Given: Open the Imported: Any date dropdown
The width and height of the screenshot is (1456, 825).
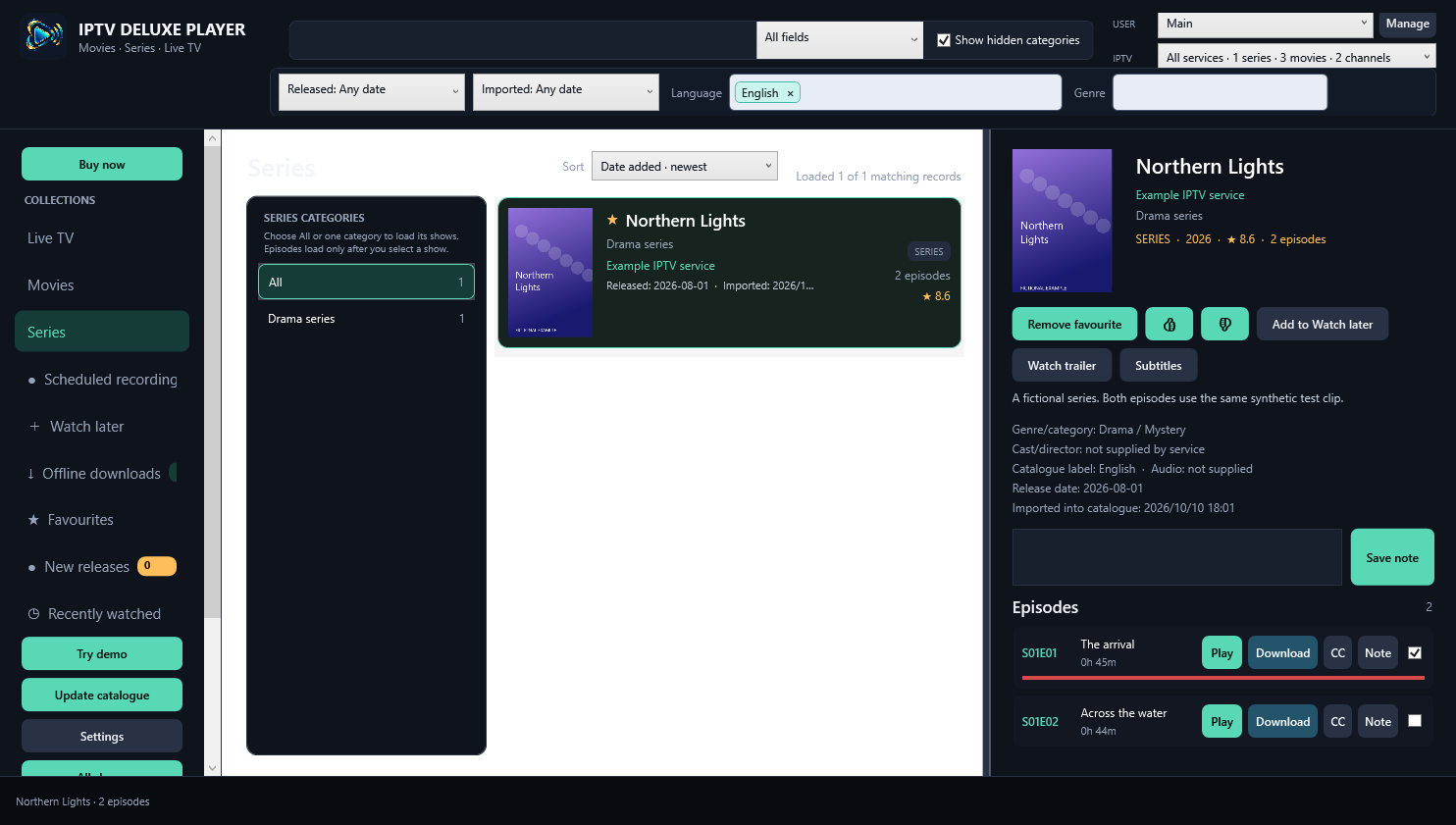Looking at the screenshot, I should click(x=566, y=91).
